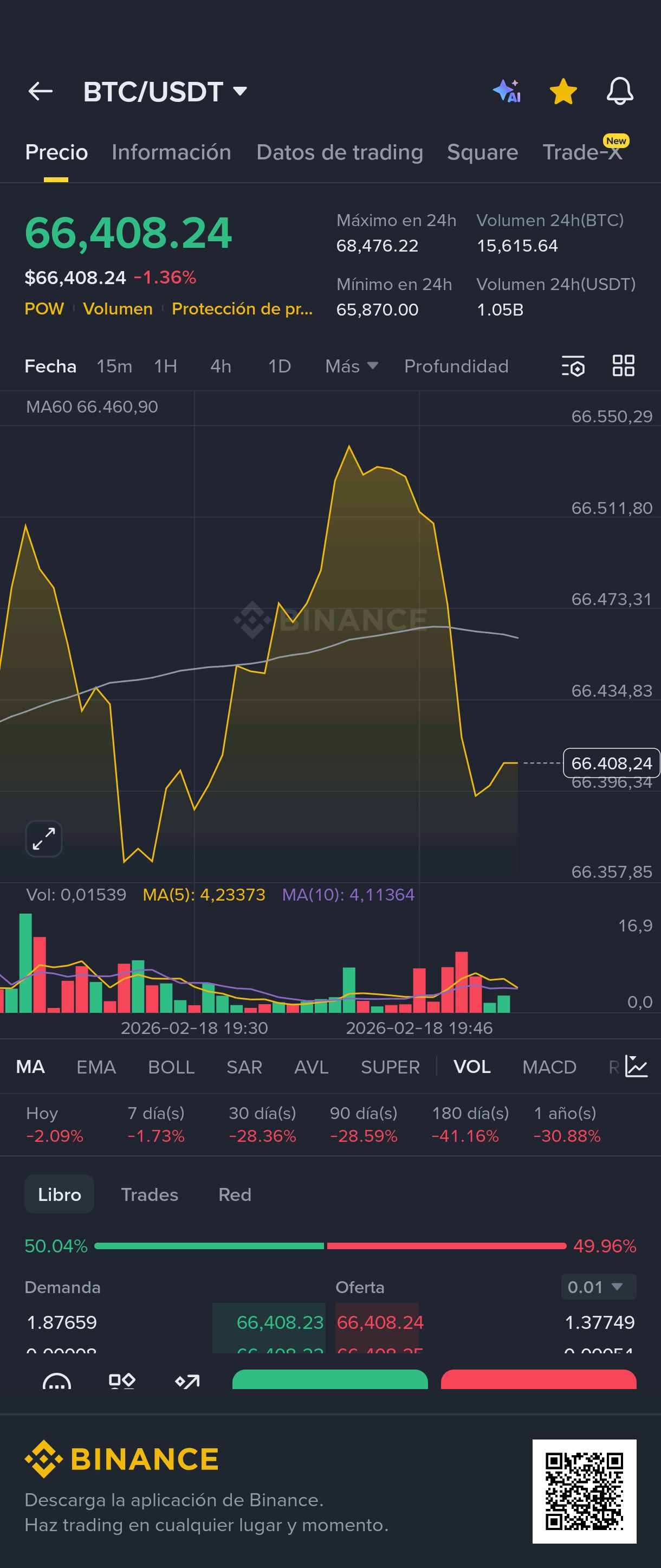Expand the Más timeframe dropdown
This screenshot has height=1568, width=661.
pos(352,366)
